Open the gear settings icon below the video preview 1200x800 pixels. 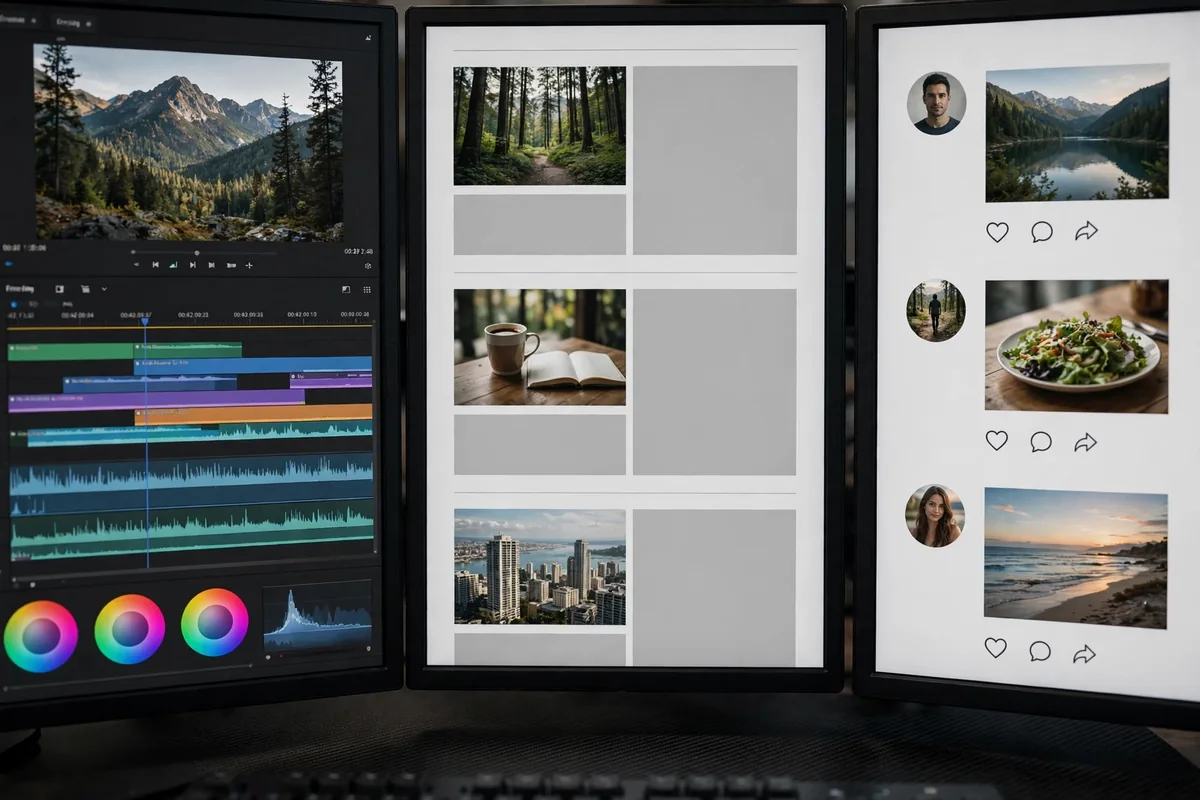click(x=368, y=266)
